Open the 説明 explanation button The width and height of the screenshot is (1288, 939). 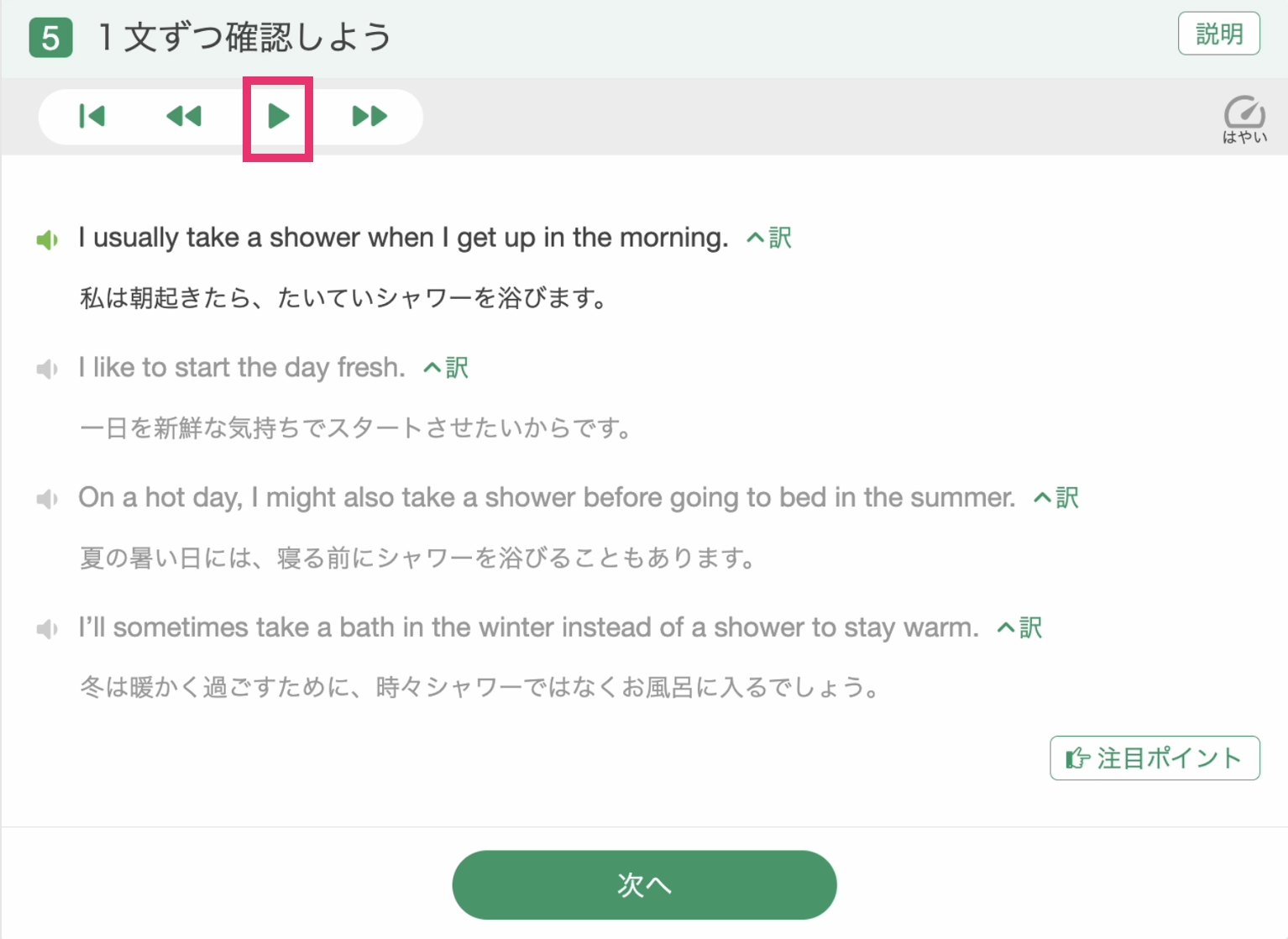1219,34
